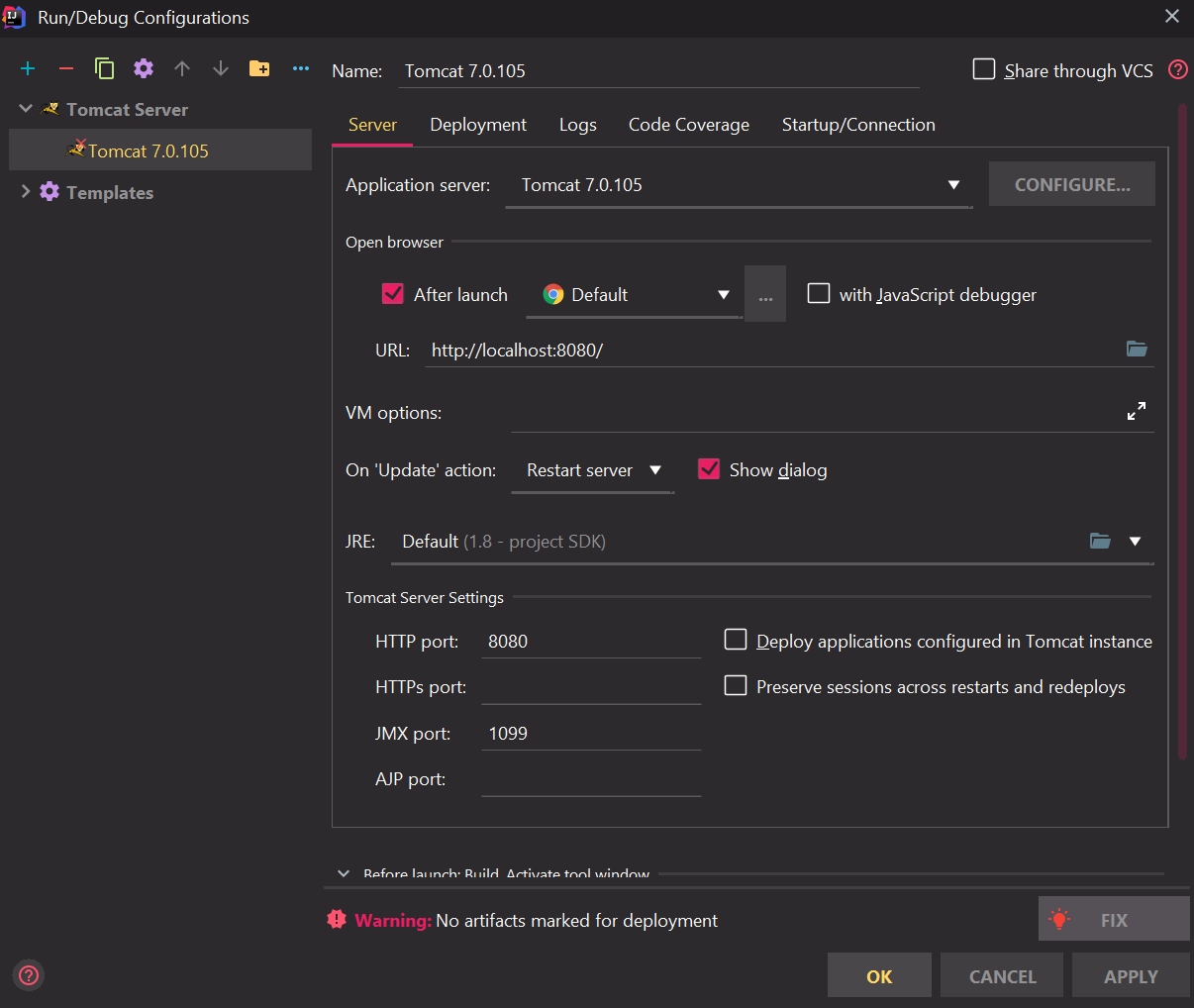Viewport: 1194px width, 1008px height.
Task: Create new folder with the folder-plus icon
Action: [x=259, y=68]
